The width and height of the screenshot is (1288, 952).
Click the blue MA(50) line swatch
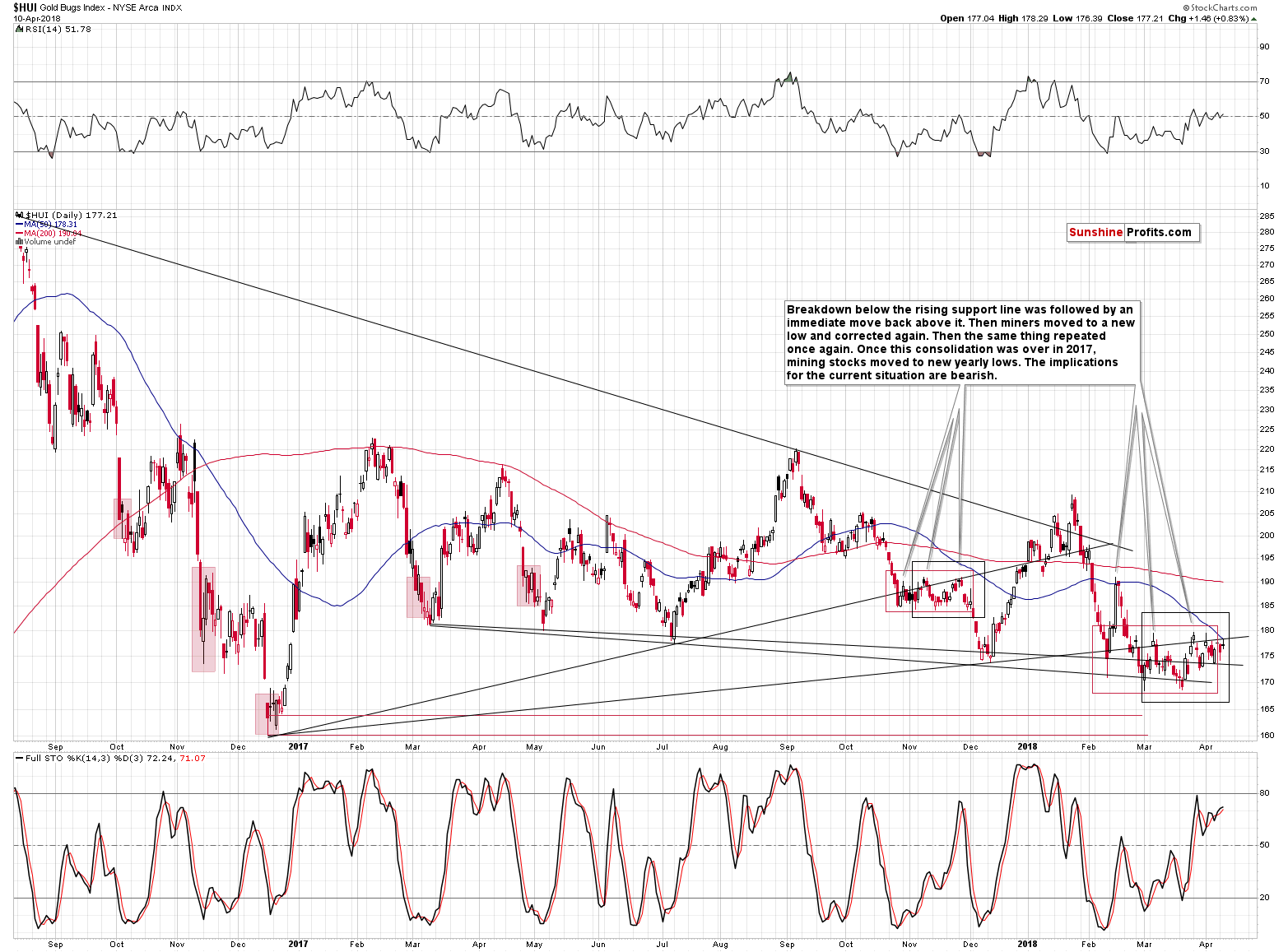[19, 225]
